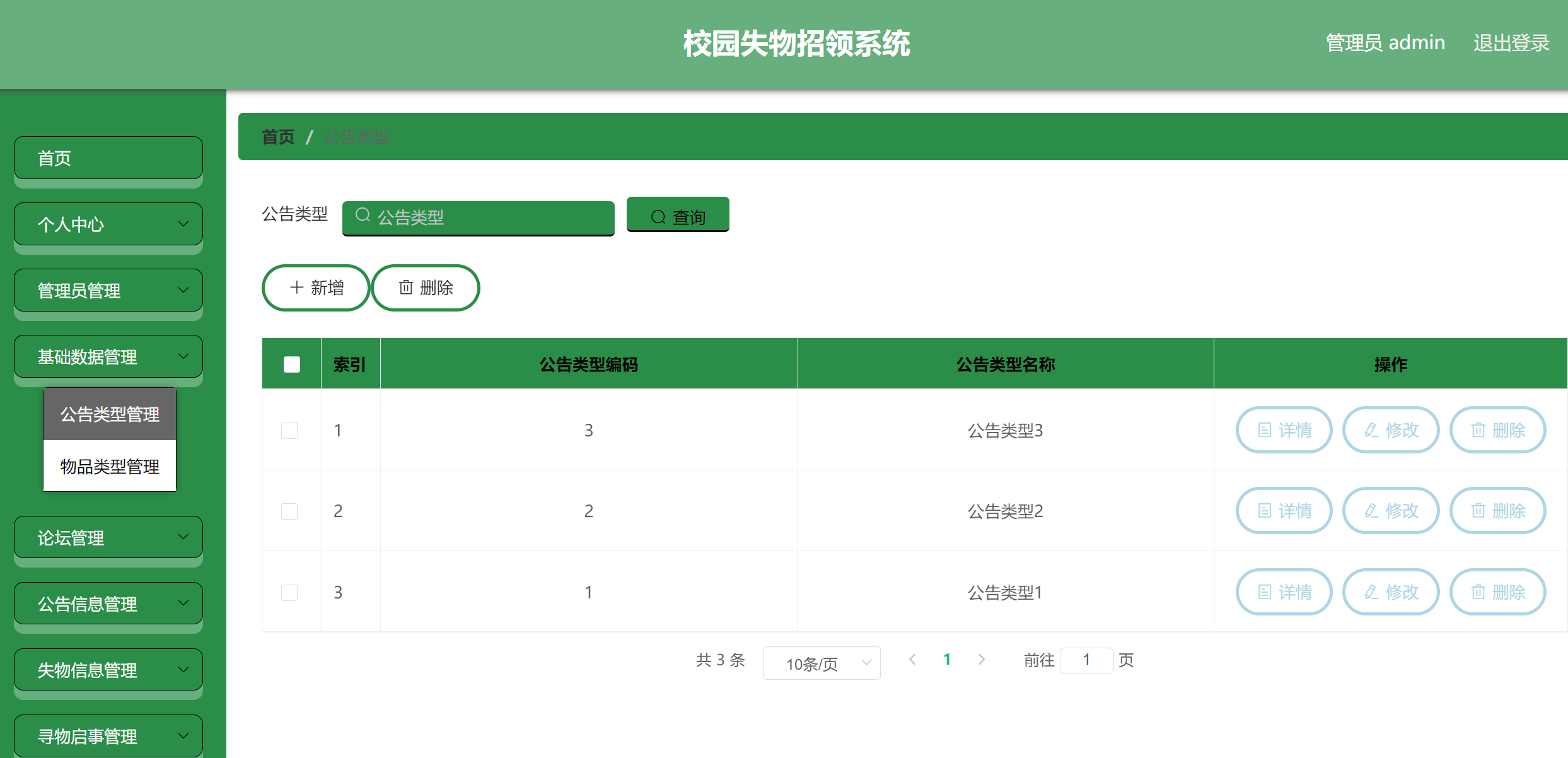Click 删除 for 公告类型1

(1498, 592)
